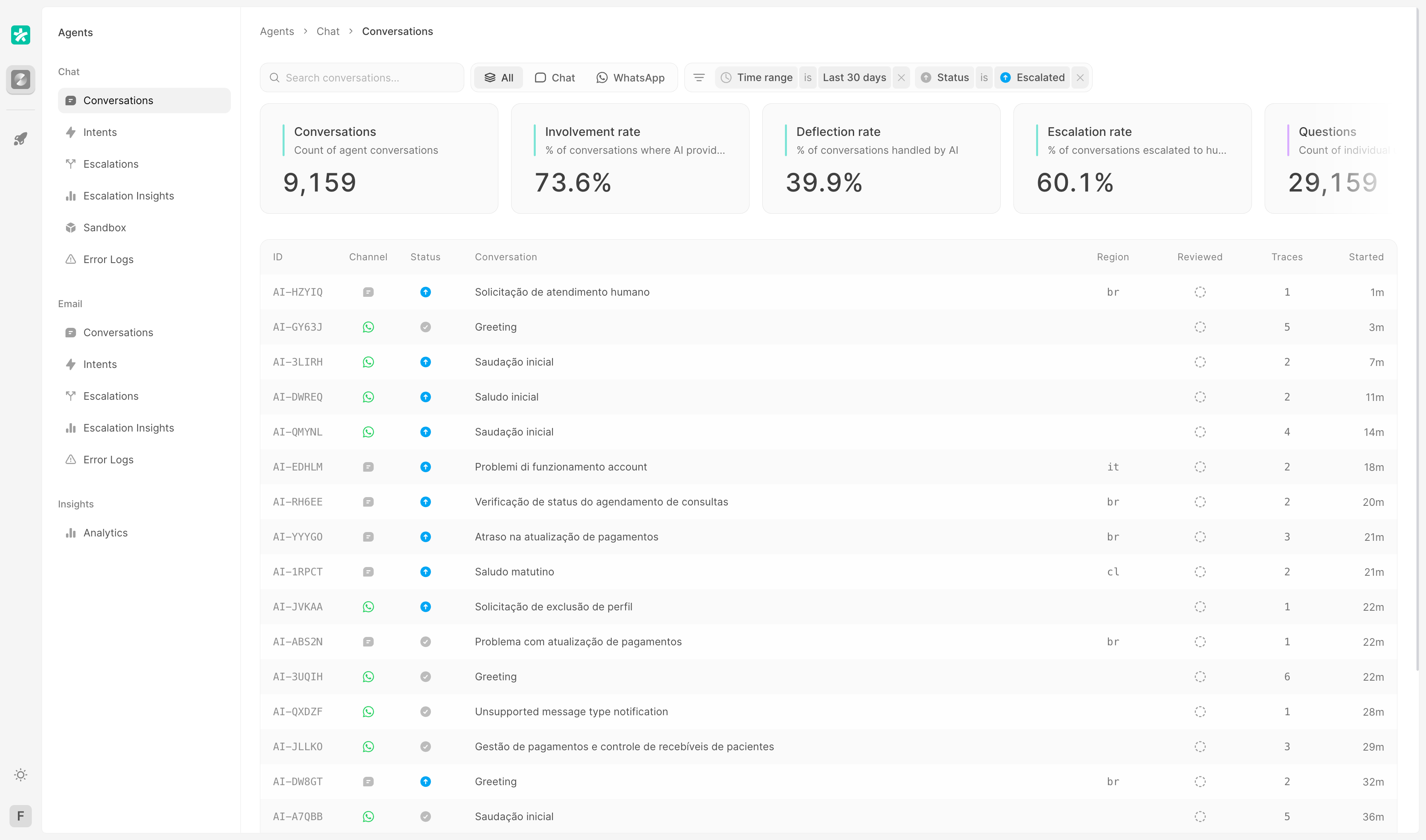This screenshot has height=840, width=1426.
Task: Click the WhatsApp icon for AI-QMYNL
Action: pyautogui.click(x=368, y=432)
